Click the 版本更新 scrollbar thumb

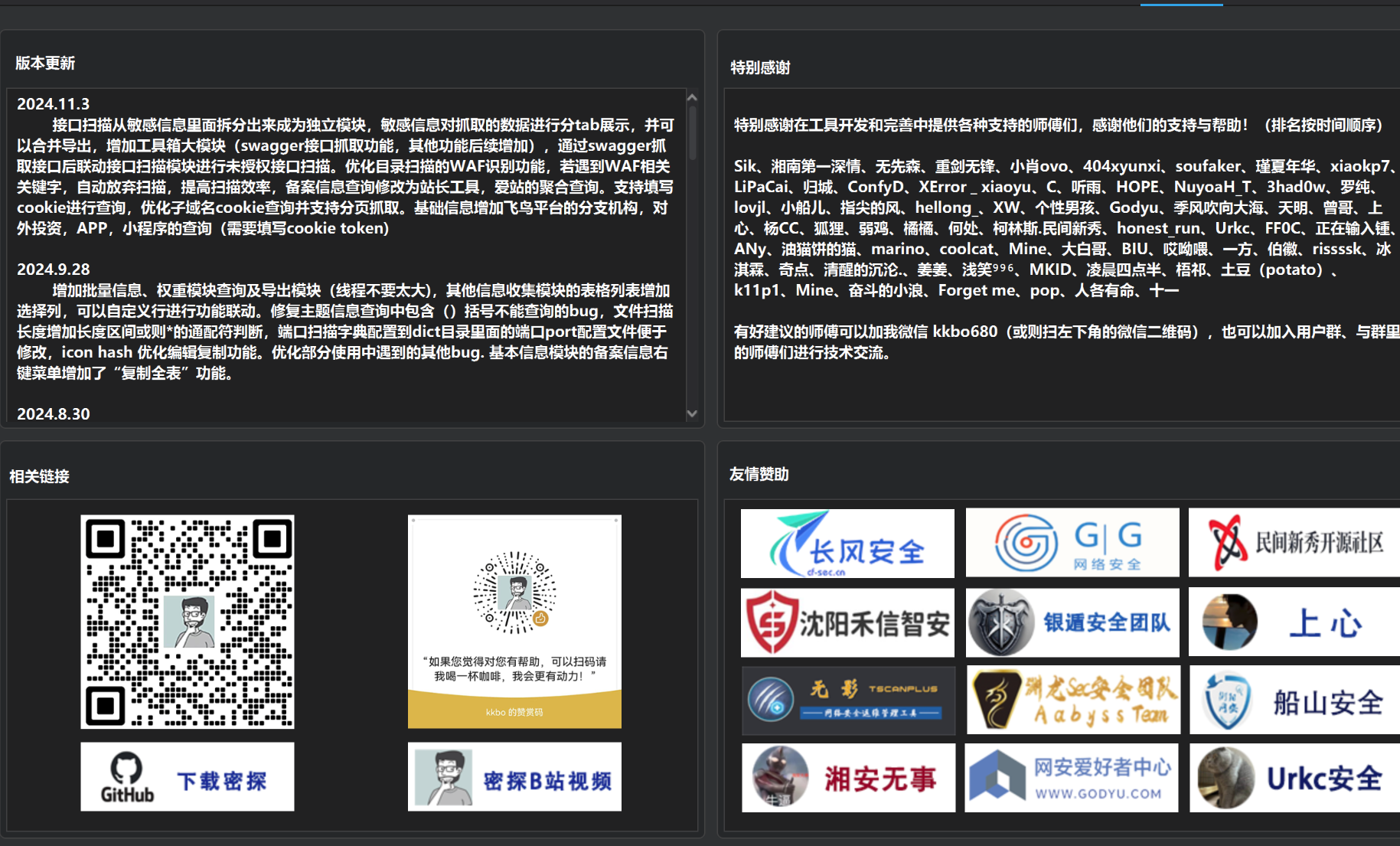(692, 132)
